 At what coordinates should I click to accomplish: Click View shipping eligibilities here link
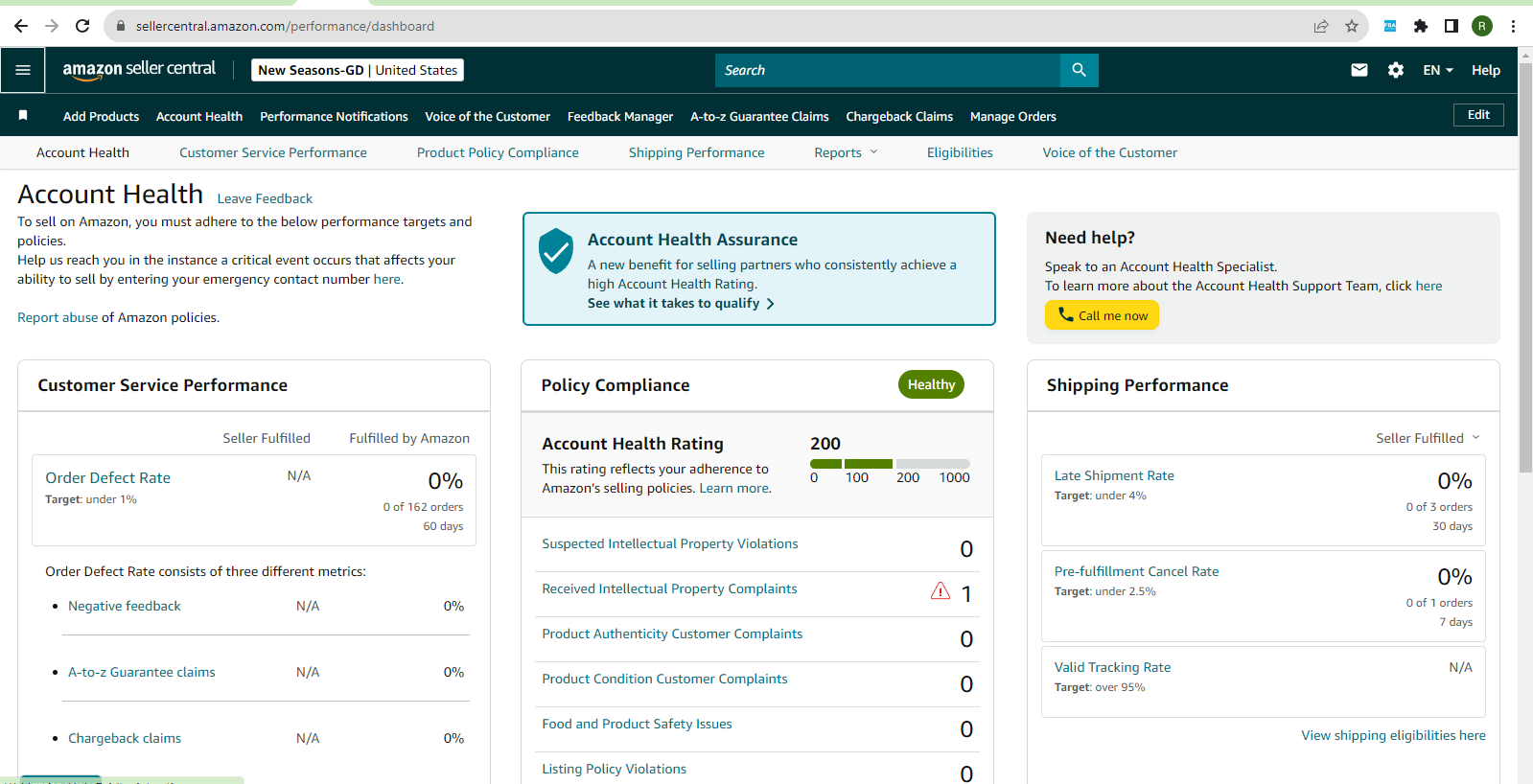pos(1393,735)
